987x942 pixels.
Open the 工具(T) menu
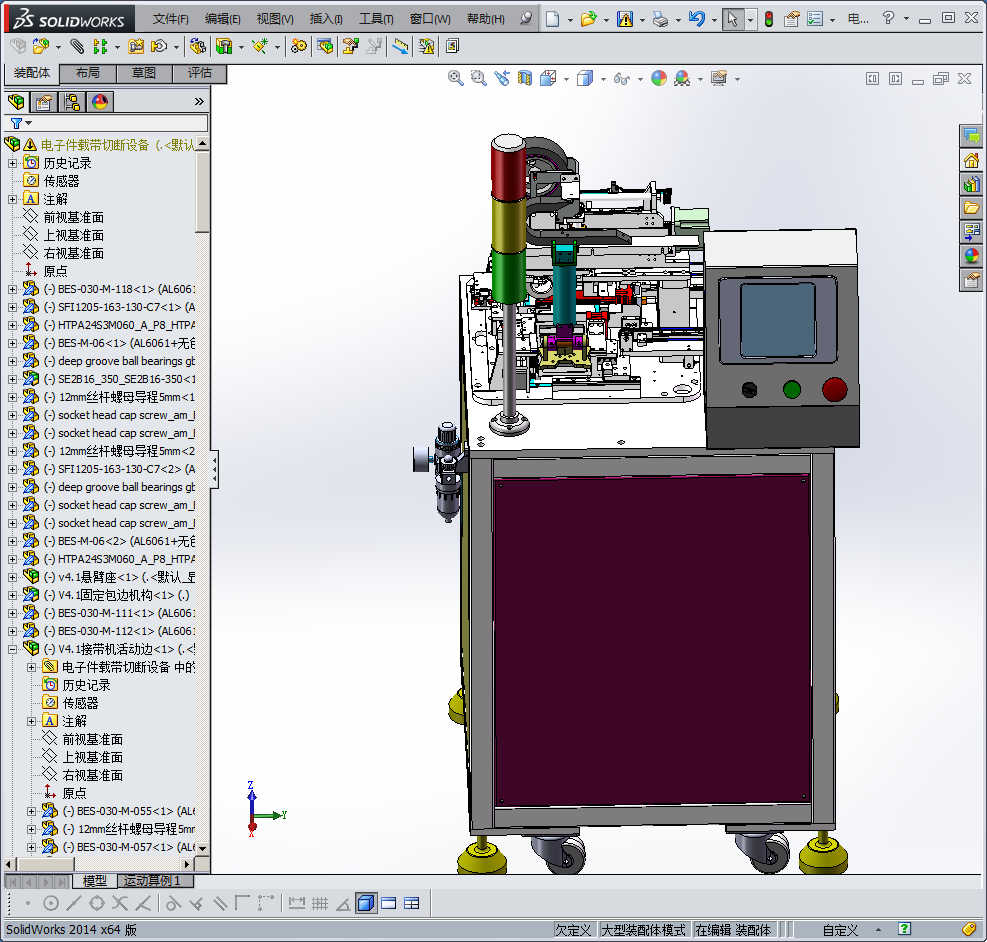pos(376,20)
